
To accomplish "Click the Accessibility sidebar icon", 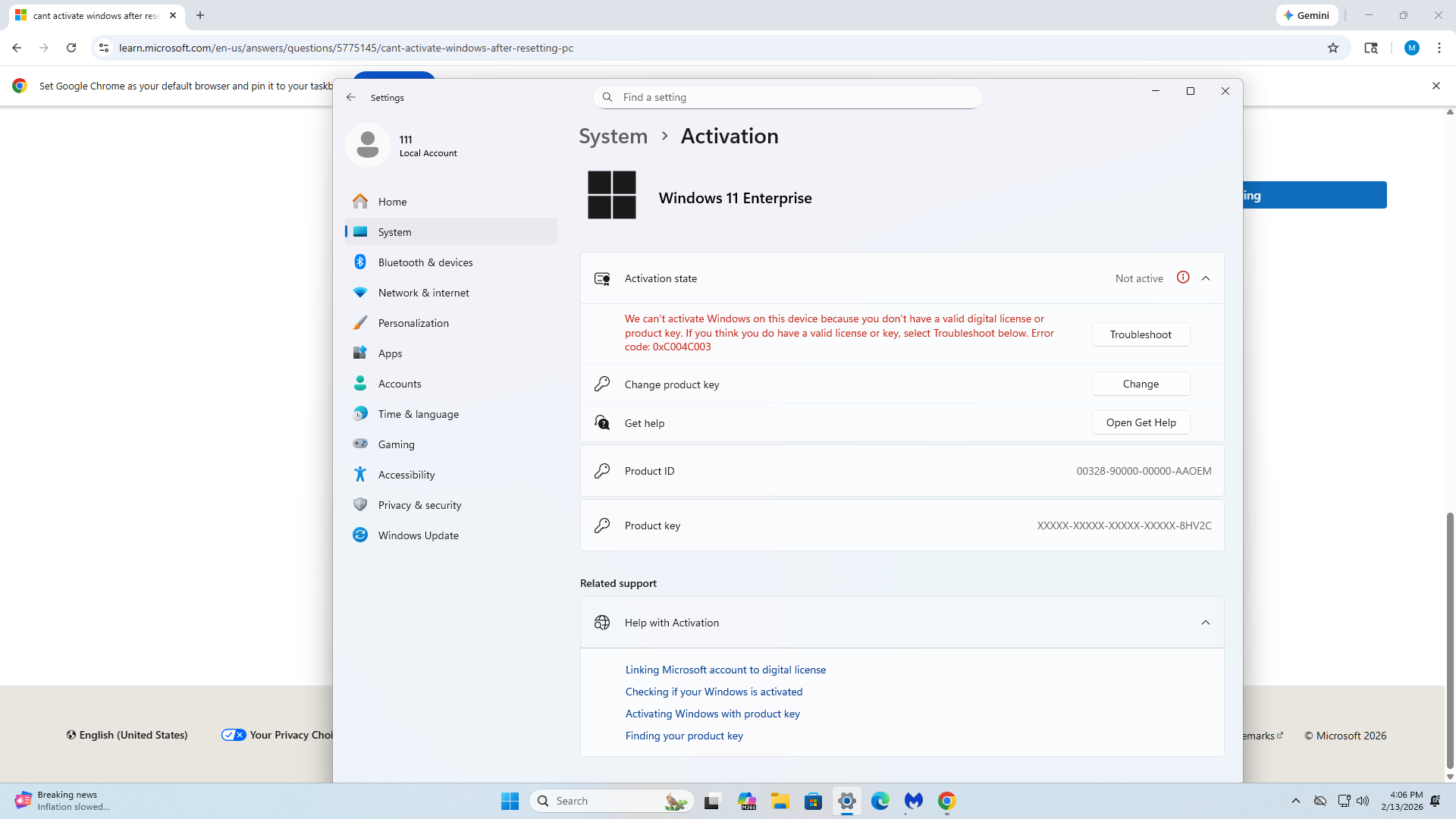I will [360, 475].
